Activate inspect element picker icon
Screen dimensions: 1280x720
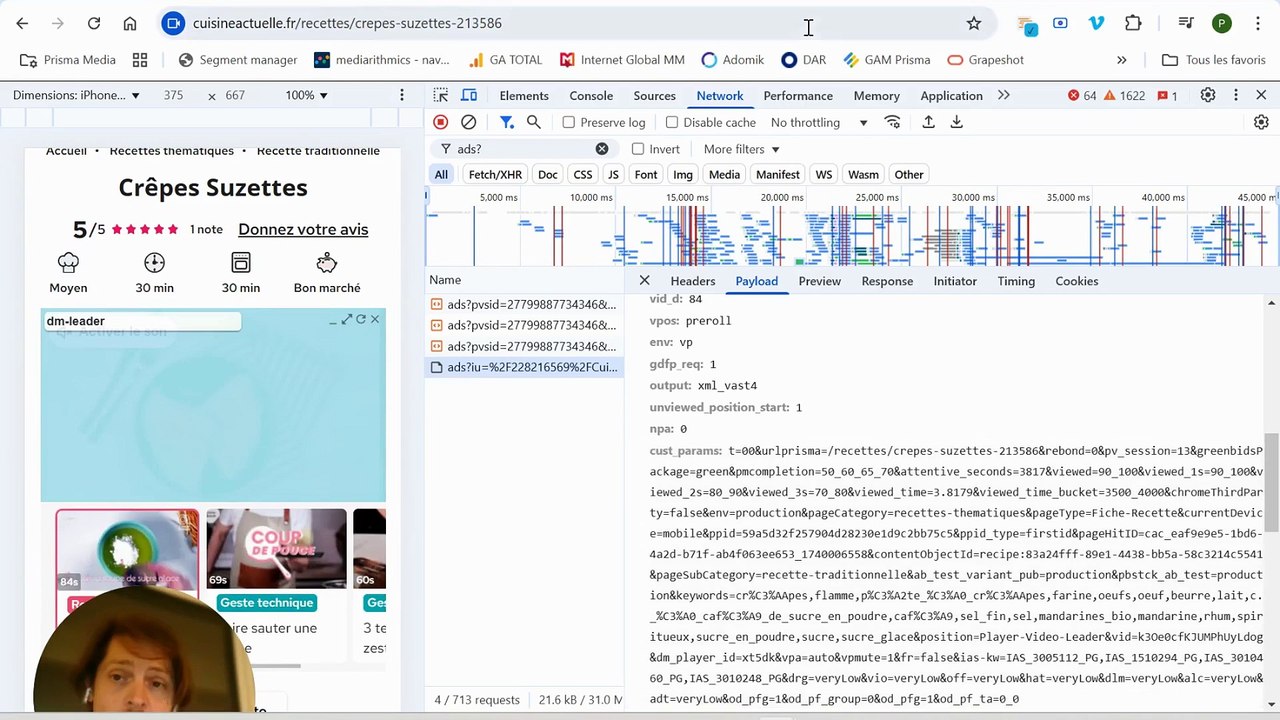[x=441, y=95]
